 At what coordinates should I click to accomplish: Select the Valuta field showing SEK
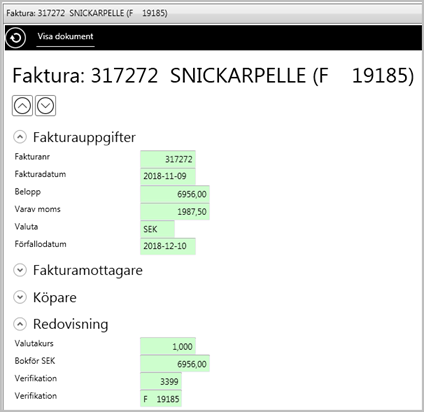click(x=157, y=229)
